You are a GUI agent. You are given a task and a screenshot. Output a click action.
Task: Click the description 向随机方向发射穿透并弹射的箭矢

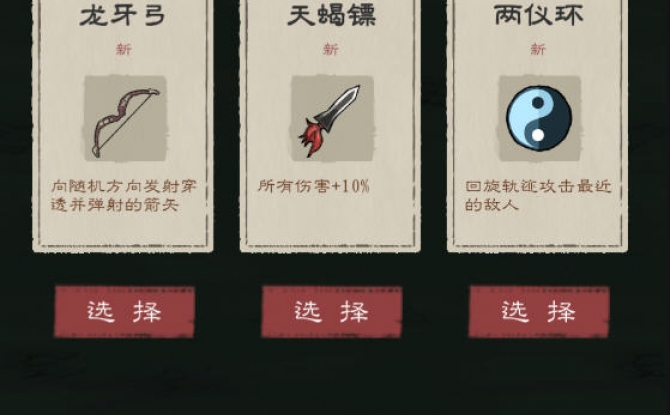pos(124,195)
